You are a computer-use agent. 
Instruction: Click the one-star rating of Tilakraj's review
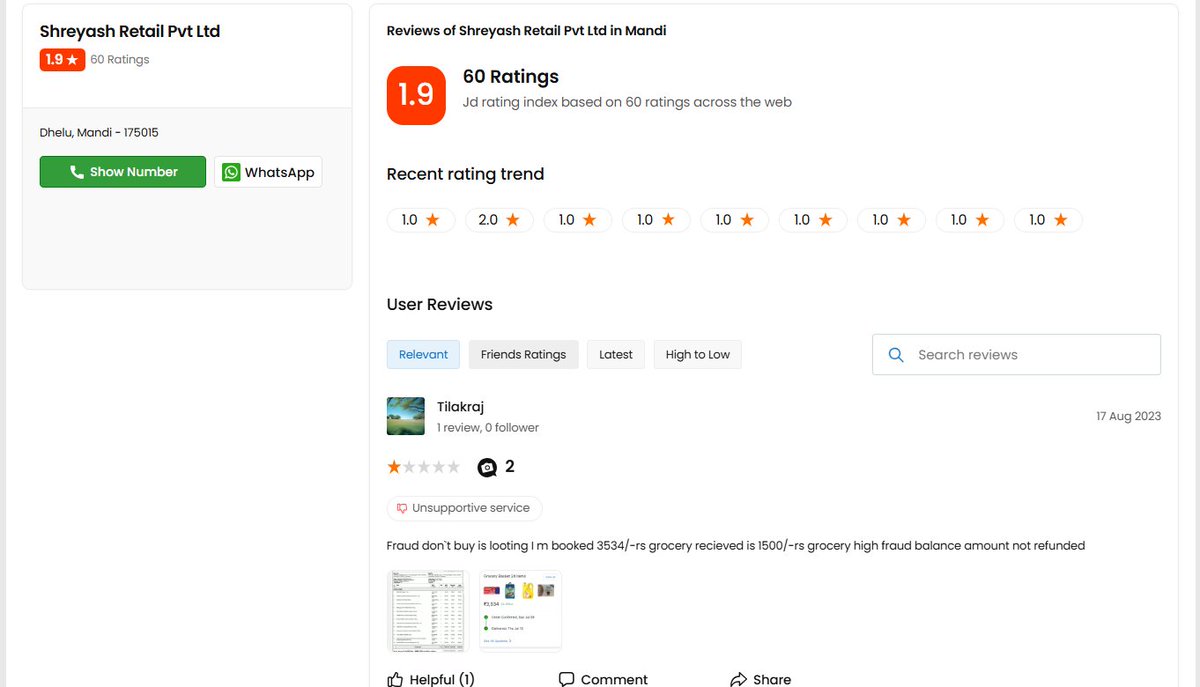[423, 467]
